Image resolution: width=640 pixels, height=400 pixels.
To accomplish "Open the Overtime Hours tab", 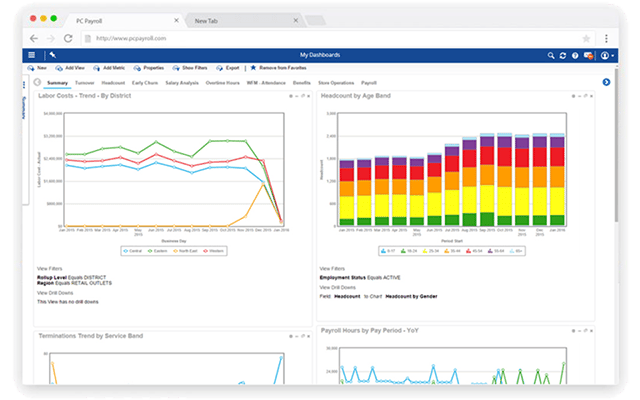I will [x=222, y=83].
